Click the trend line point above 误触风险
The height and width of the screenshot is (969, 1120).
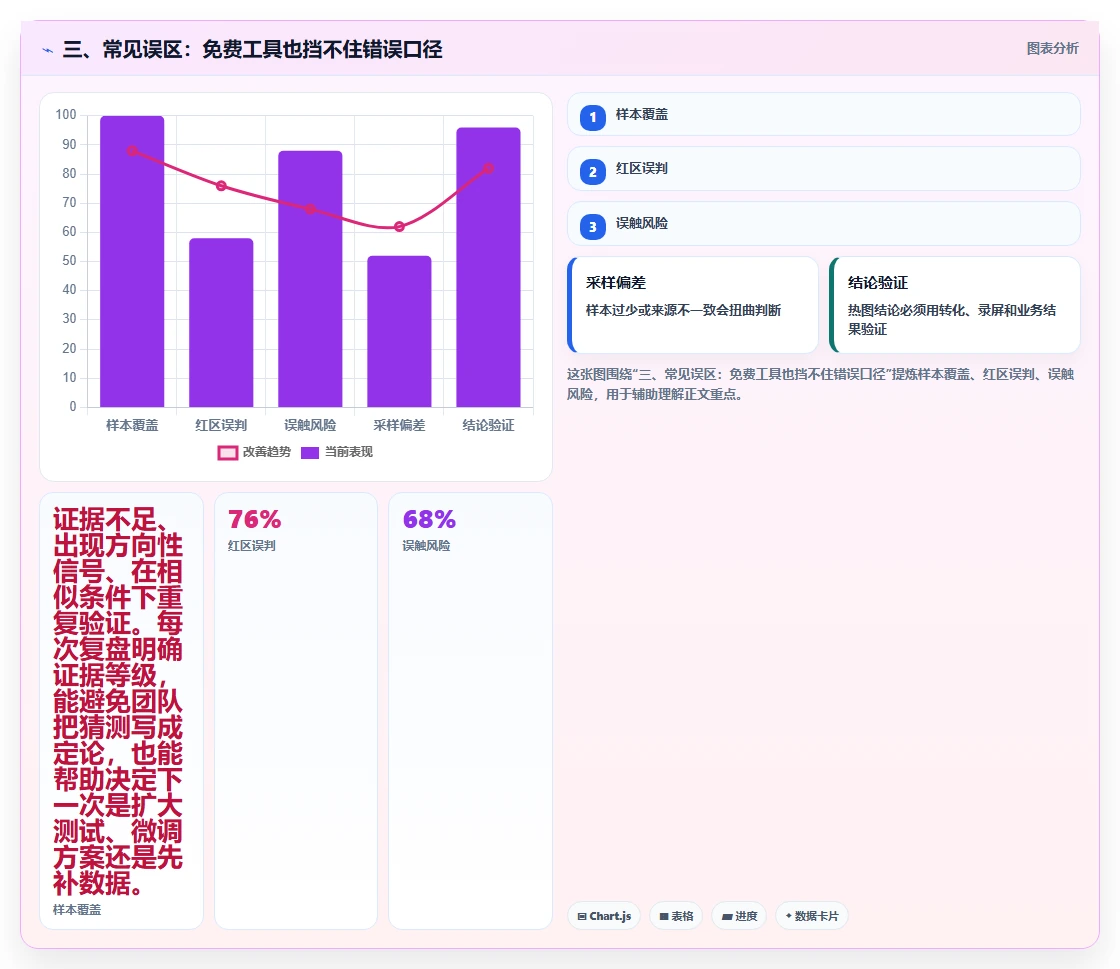point(310,209)
